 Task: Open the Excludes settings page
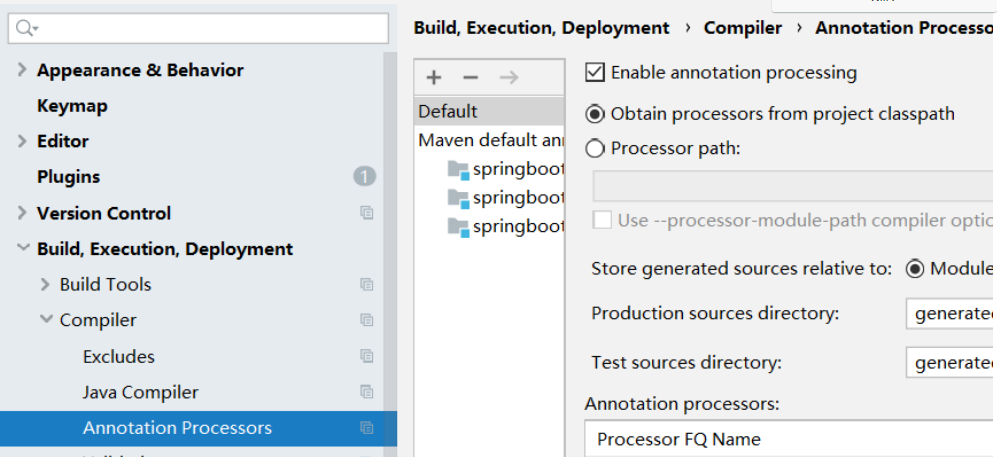119,356
